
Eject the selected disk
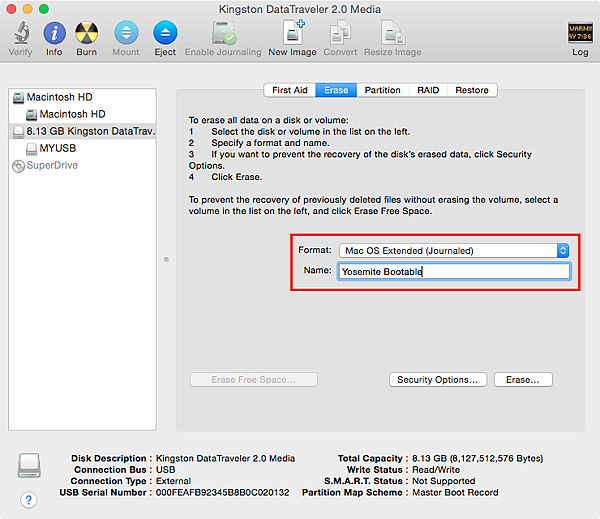click(165, 33)
